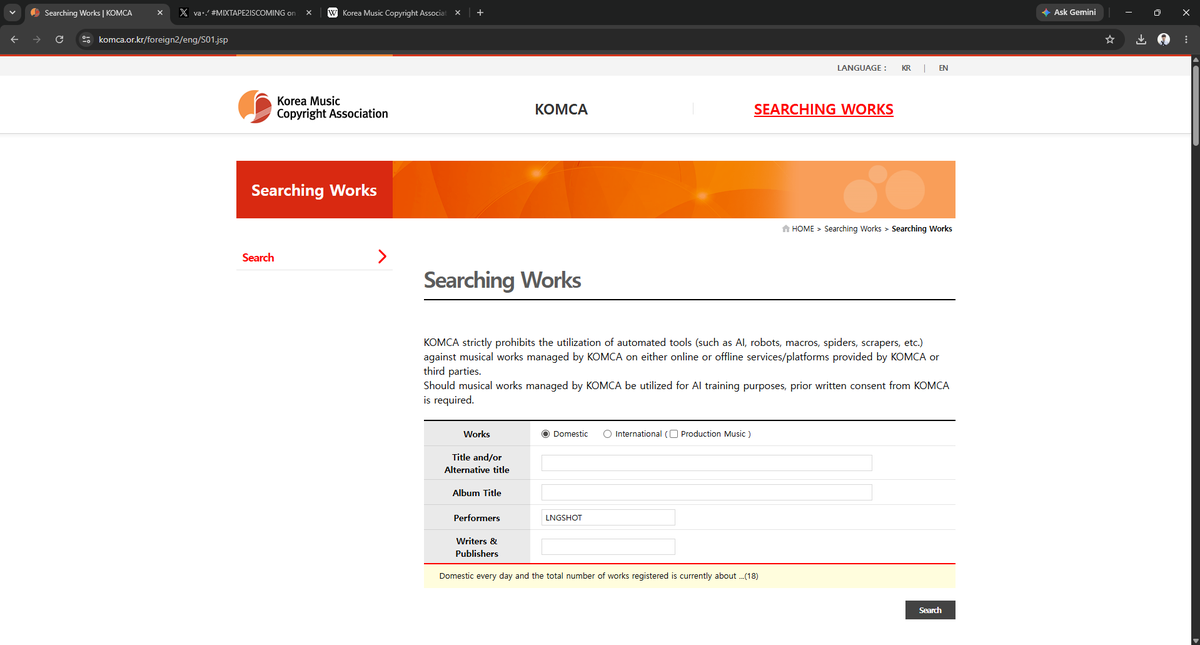Switch language to KR
Screen dimensions: 1200x645
click(x=906, y=68)
